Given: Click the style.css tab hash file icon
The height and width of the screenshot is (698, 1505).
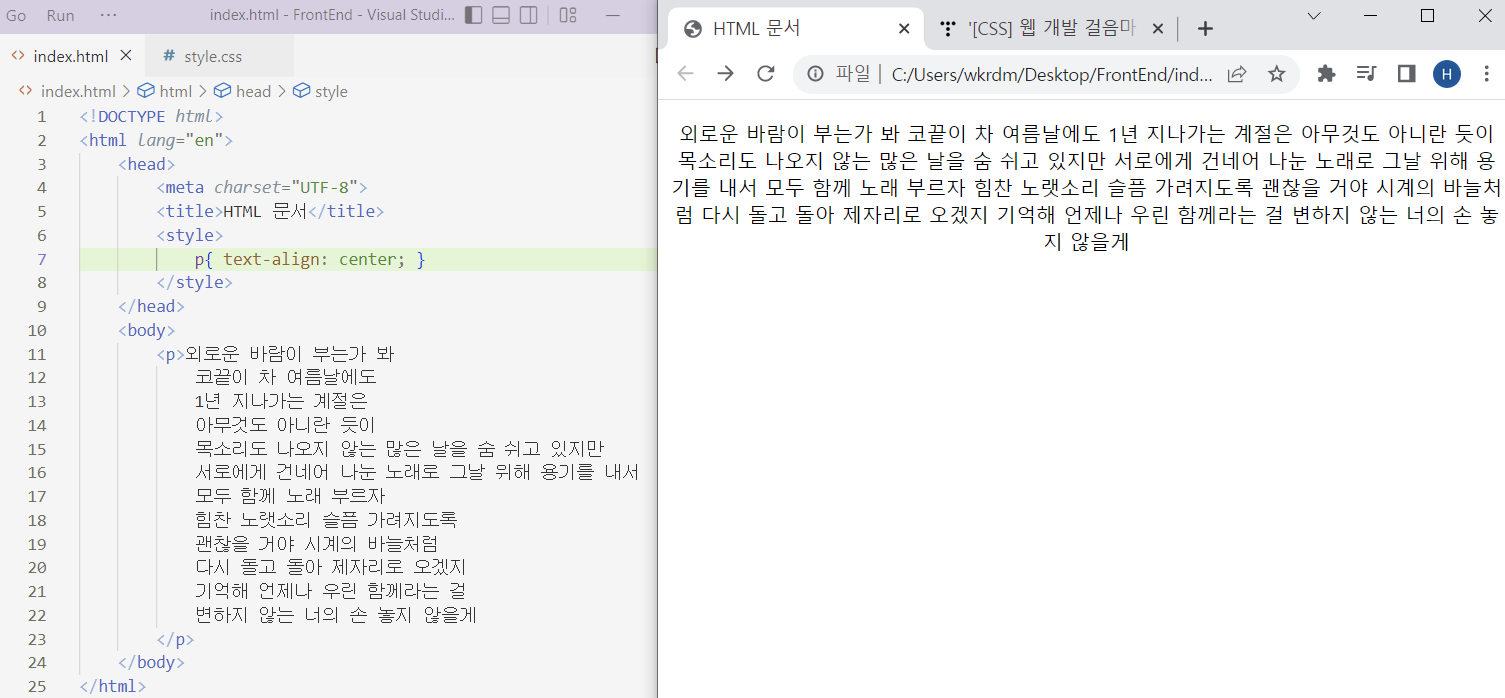Looking at the screenshot, I should (168, 56).
